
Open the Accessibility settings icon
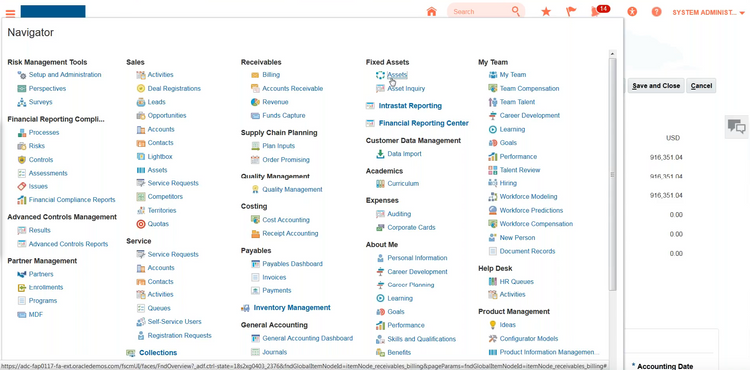point(632,12)
